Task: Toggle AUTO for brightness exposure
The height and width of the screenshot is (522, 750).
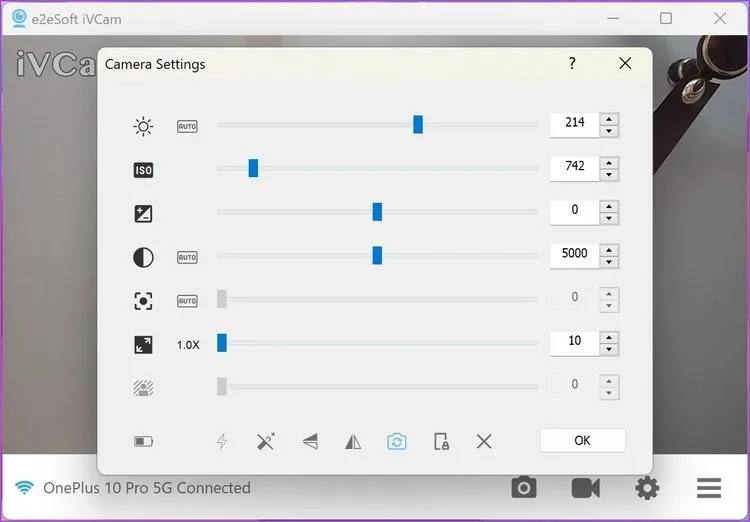Action: (187, 126)
